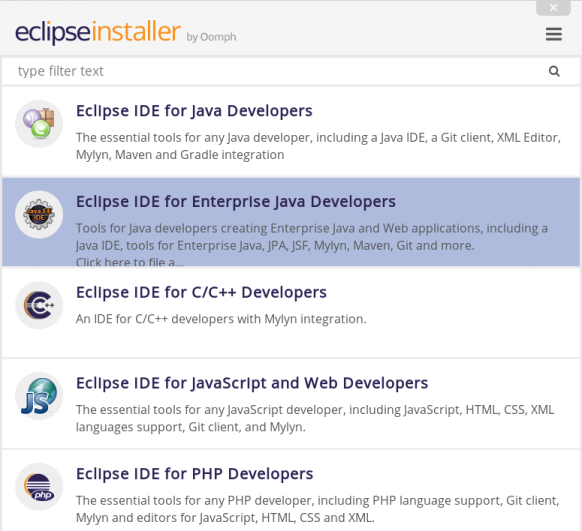
Task: Click the JavaScript developer description text
Action: pos(315,418)
